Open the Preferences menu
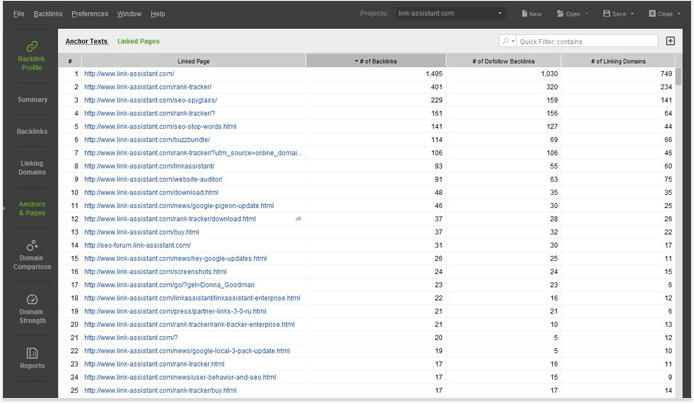This screenshot has height=403, width=694. (x=89, y=14)
